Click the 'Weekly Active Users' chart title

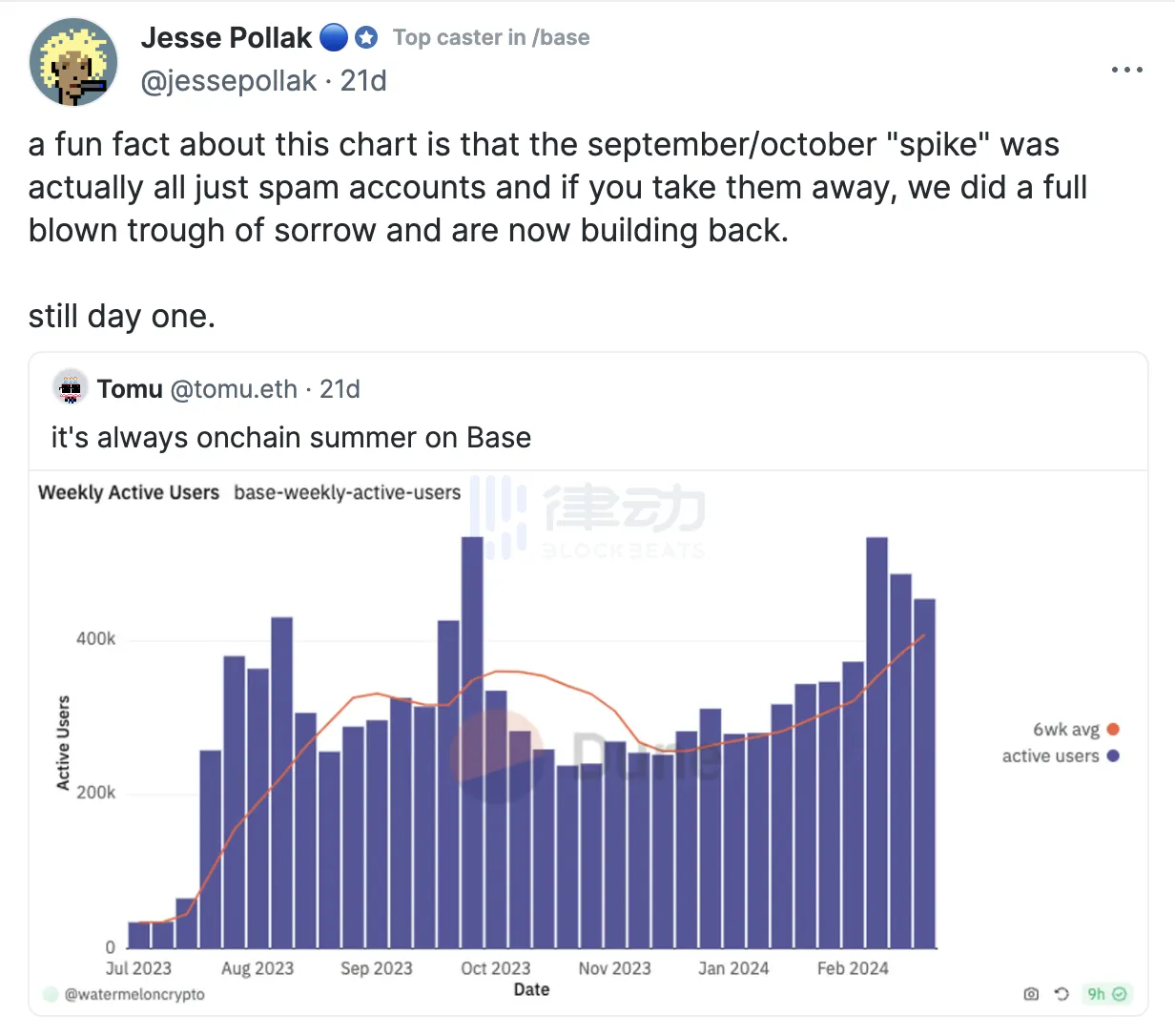coord(129,492)
